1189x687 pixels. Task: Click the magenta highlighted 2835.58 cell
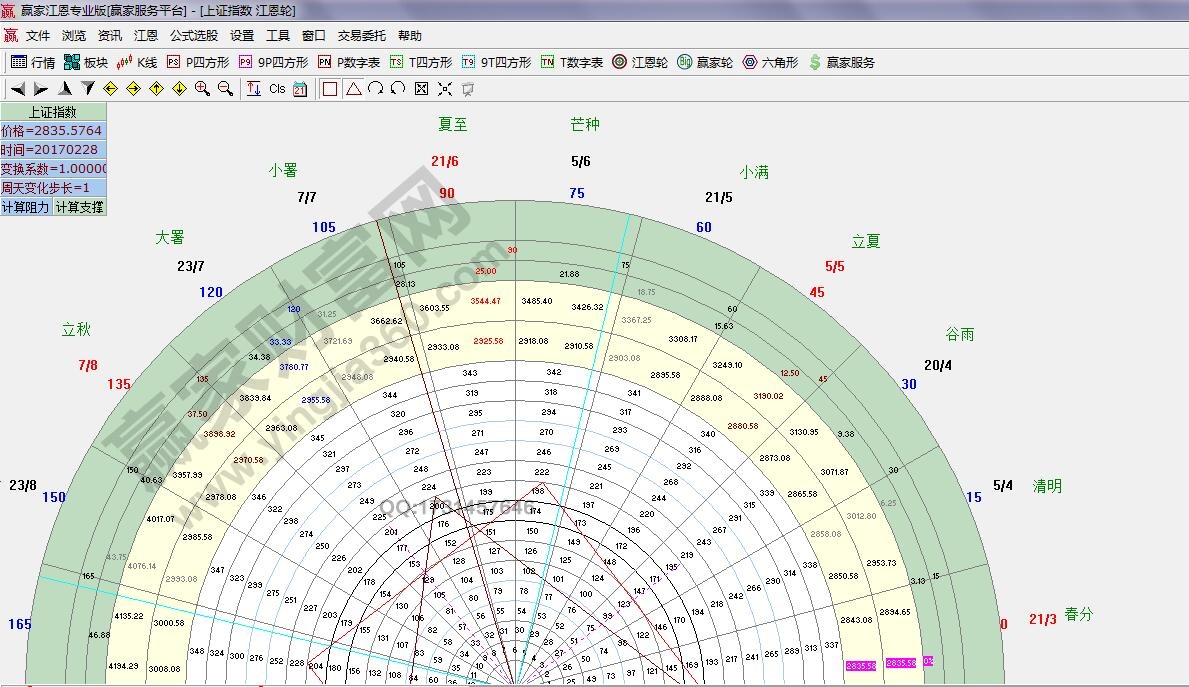click(860, 665)
